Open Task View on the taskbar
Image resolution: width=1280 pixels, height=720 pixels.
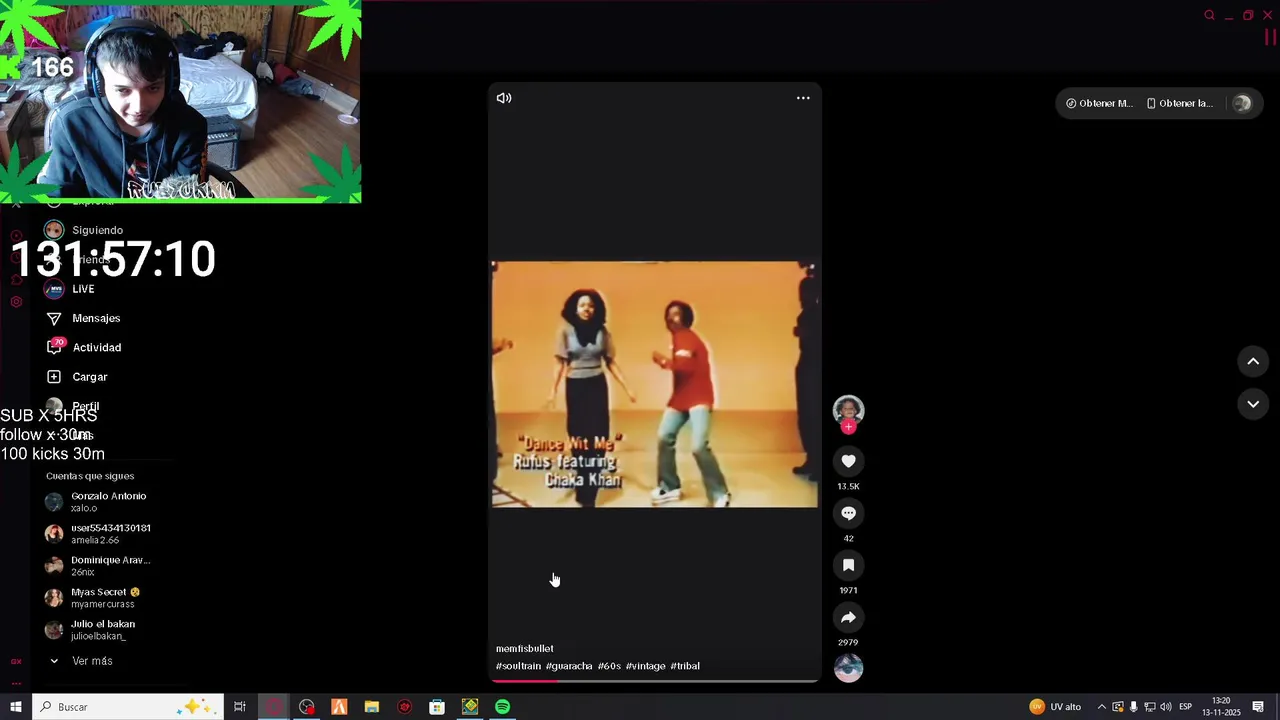[x=240, y=707]
